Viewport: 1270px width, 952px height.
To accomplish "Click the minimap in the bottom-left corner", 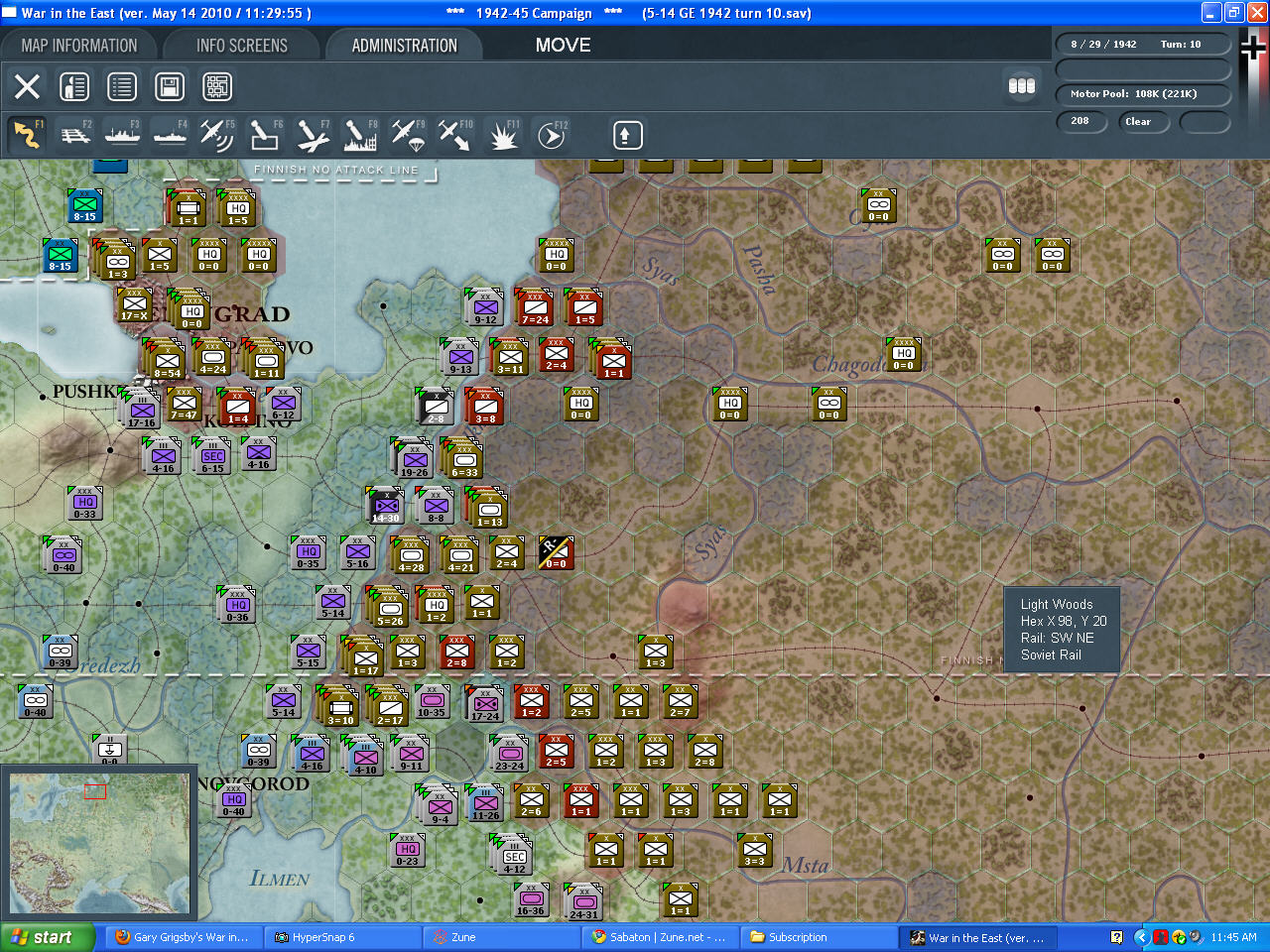I will pos(99,843).
